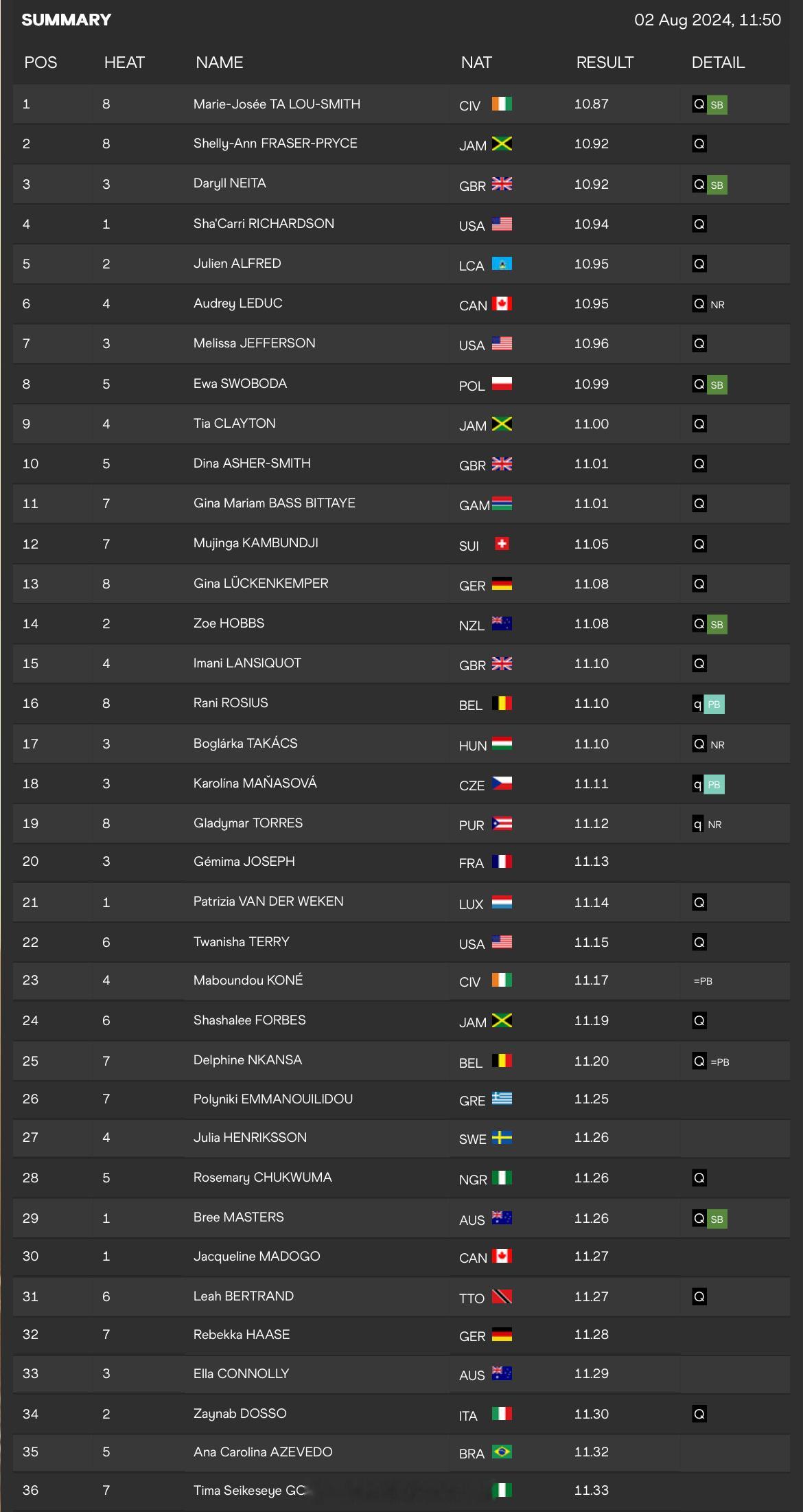Open Dina ASHER-SMITH athlete name

click(x=252, y=463)
